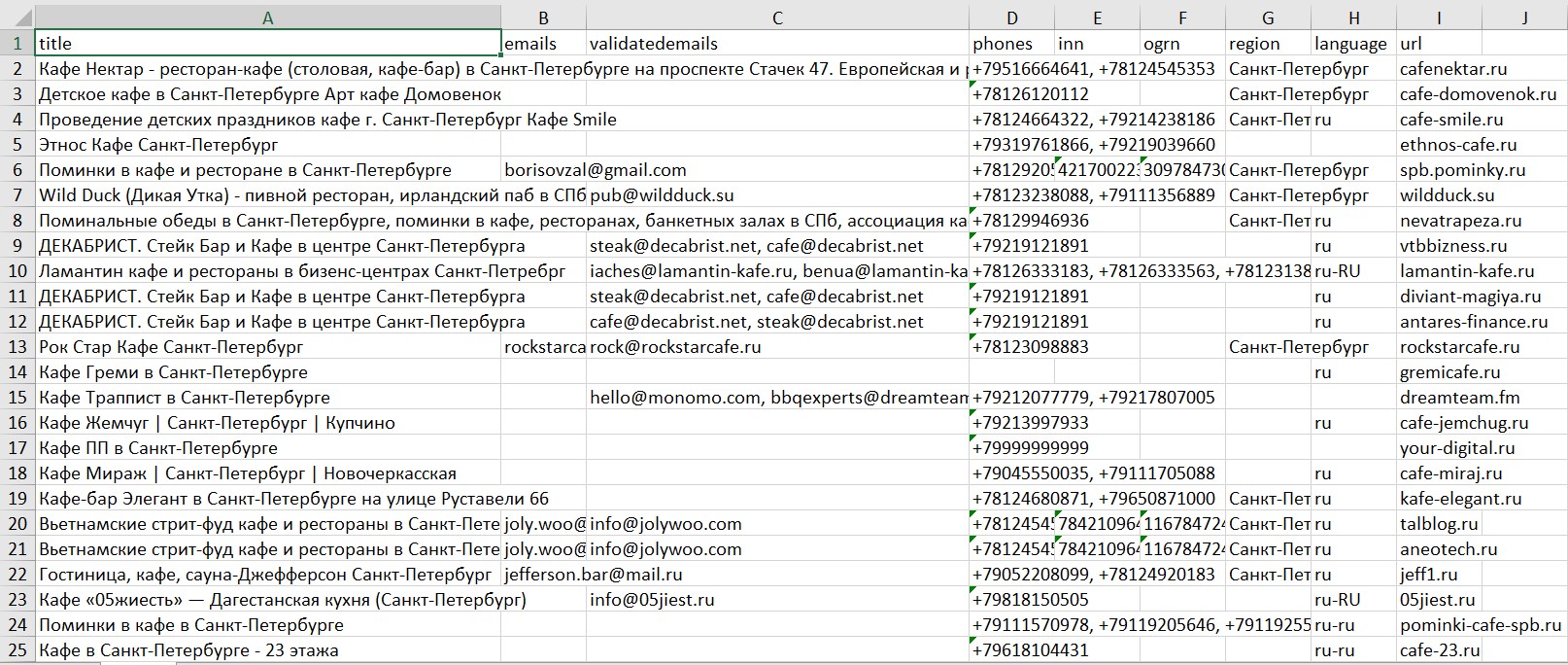1568x665 pixels.
Task: Select cell with cafe-smile.ru
Action: [x=1439, y=119]
